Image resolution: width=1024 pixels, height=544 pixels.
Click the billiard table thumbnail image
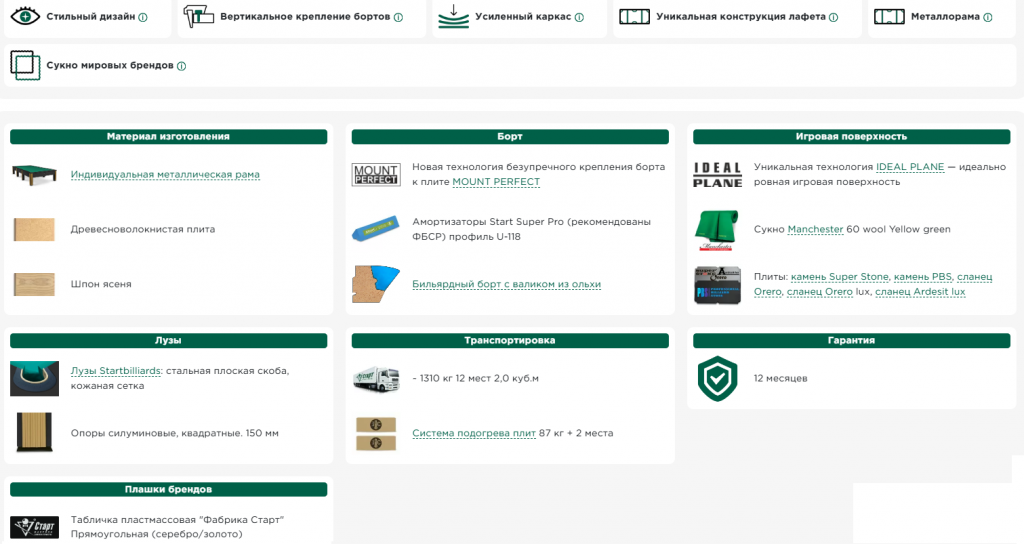35,174
